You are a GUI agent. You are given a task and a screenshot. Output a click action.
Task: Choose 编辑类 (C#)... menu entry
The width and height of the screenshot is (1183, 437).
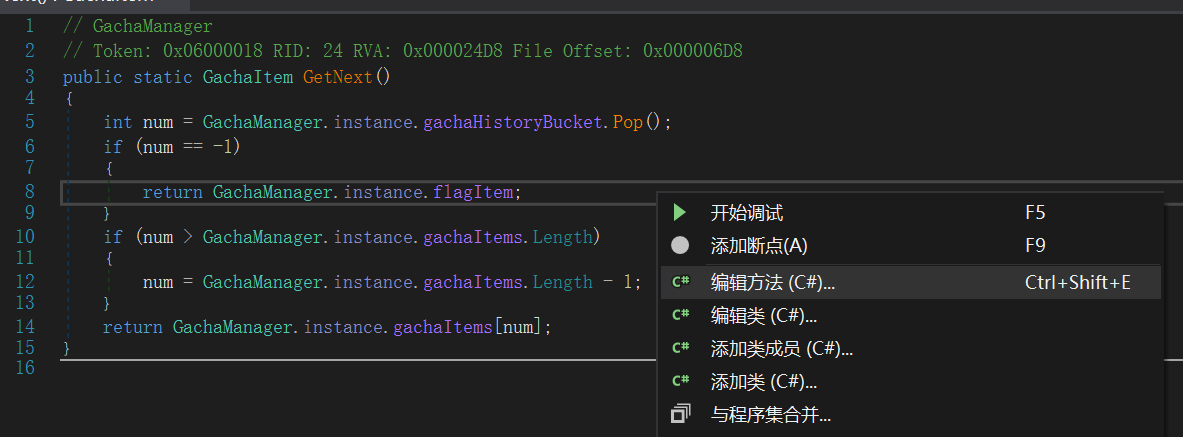[910, 315]
